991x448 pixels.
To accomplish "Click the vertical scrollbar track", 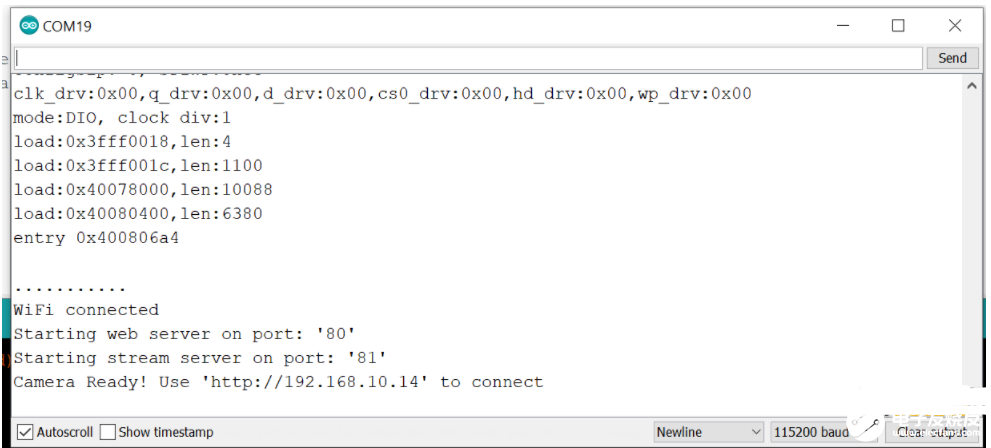I will [x=971, y=250].
